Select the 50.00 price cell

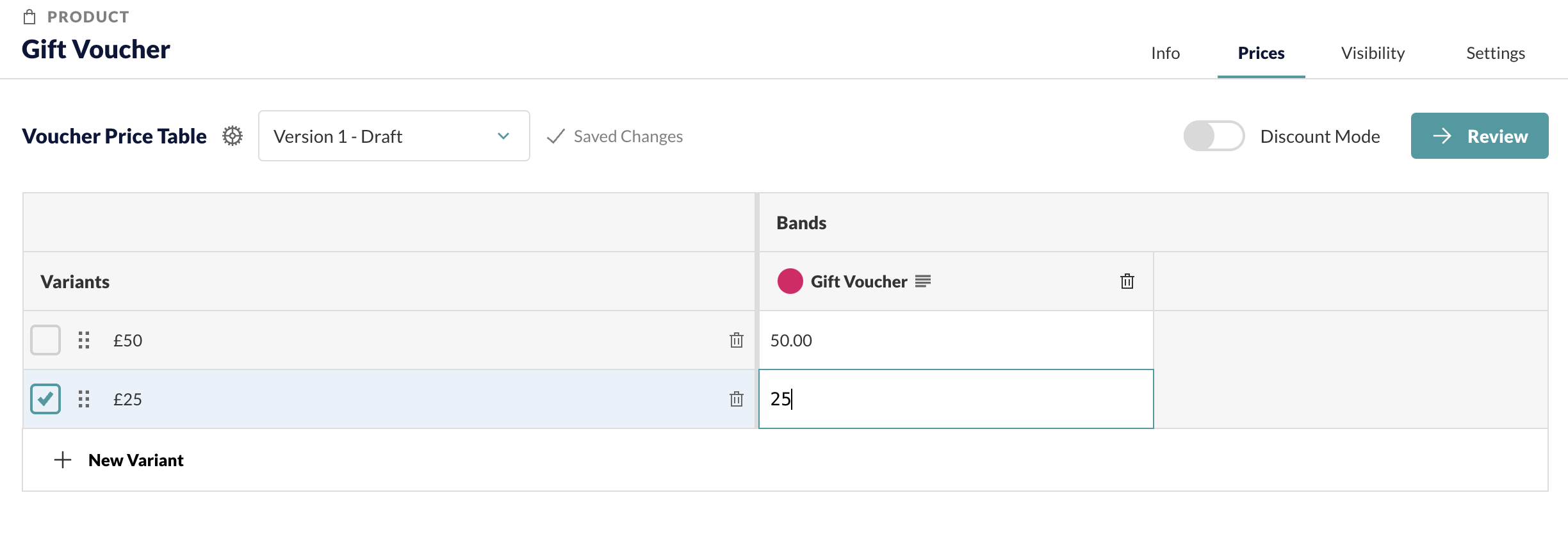point(956,340)
